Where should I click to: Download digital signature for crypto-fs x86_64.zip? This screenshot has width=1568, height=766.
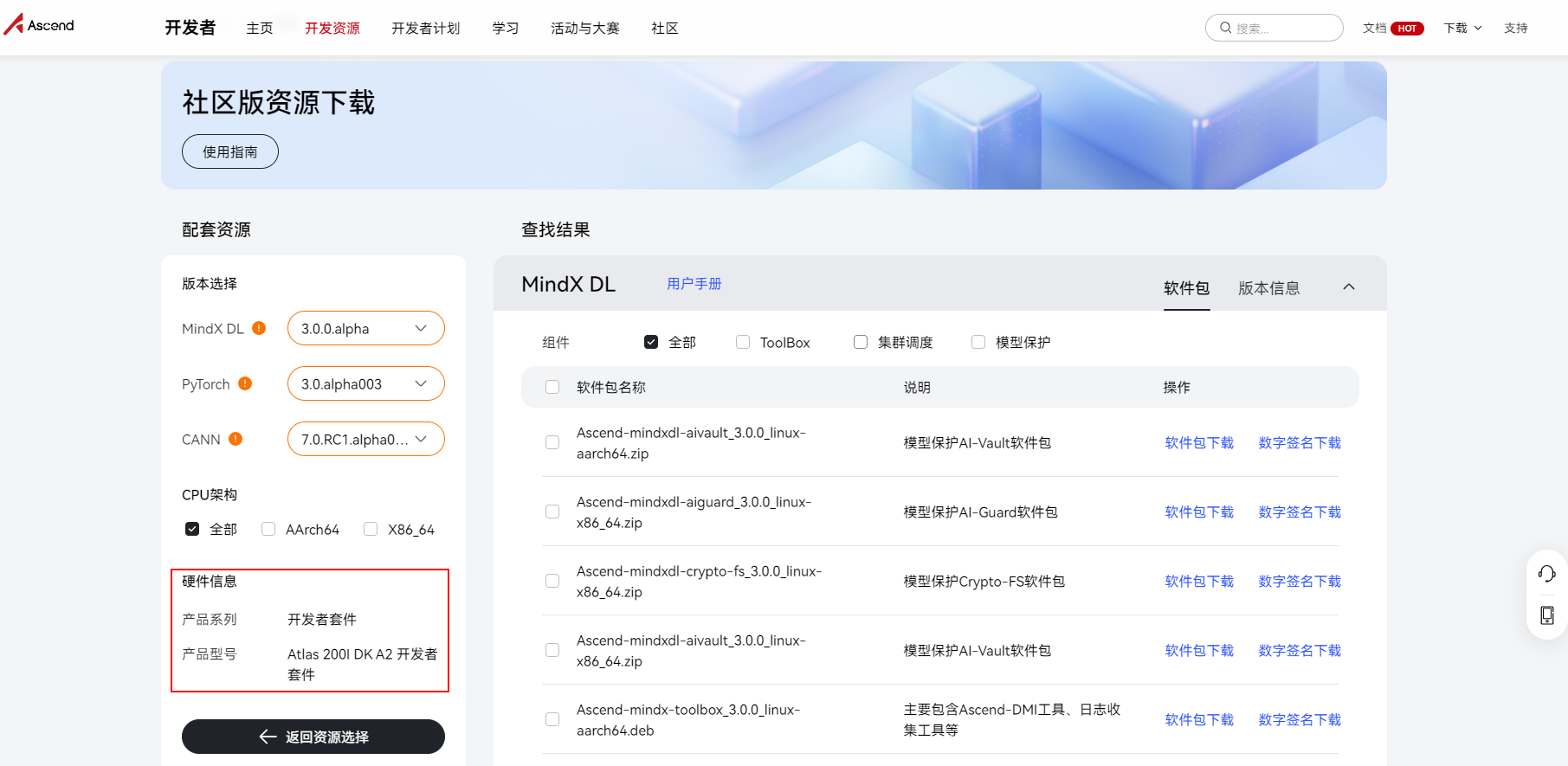tap(1300, 581)
